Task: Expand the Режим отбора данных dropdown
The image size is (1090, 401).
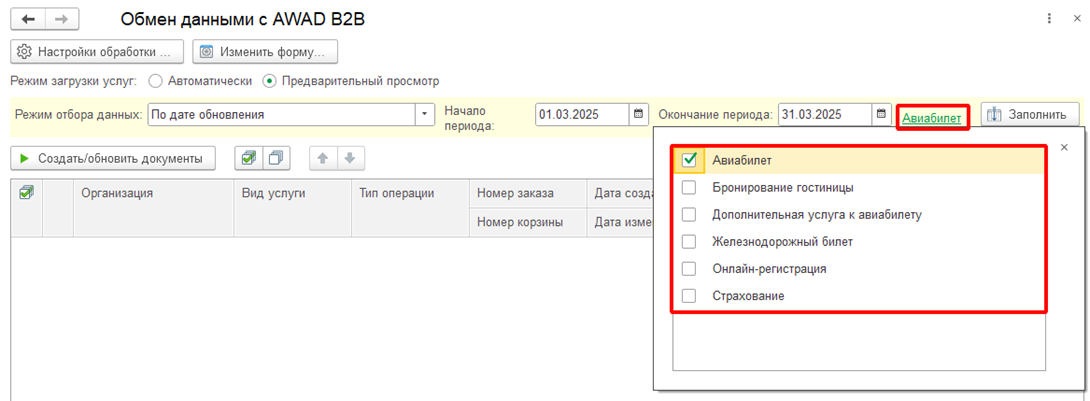Action: [x=426, y=114]
